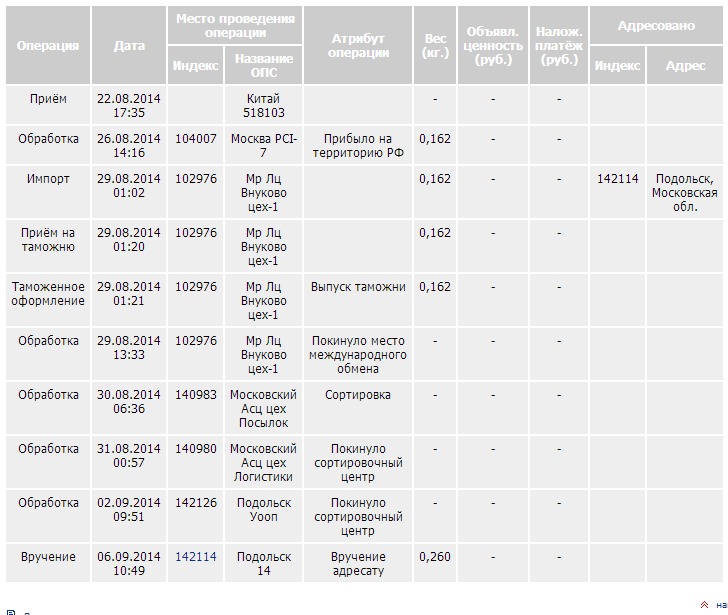Select the 0,260 weight cell
Viewport: 728px width, 615px height.
pyautogui.click(x=435, y=557)
